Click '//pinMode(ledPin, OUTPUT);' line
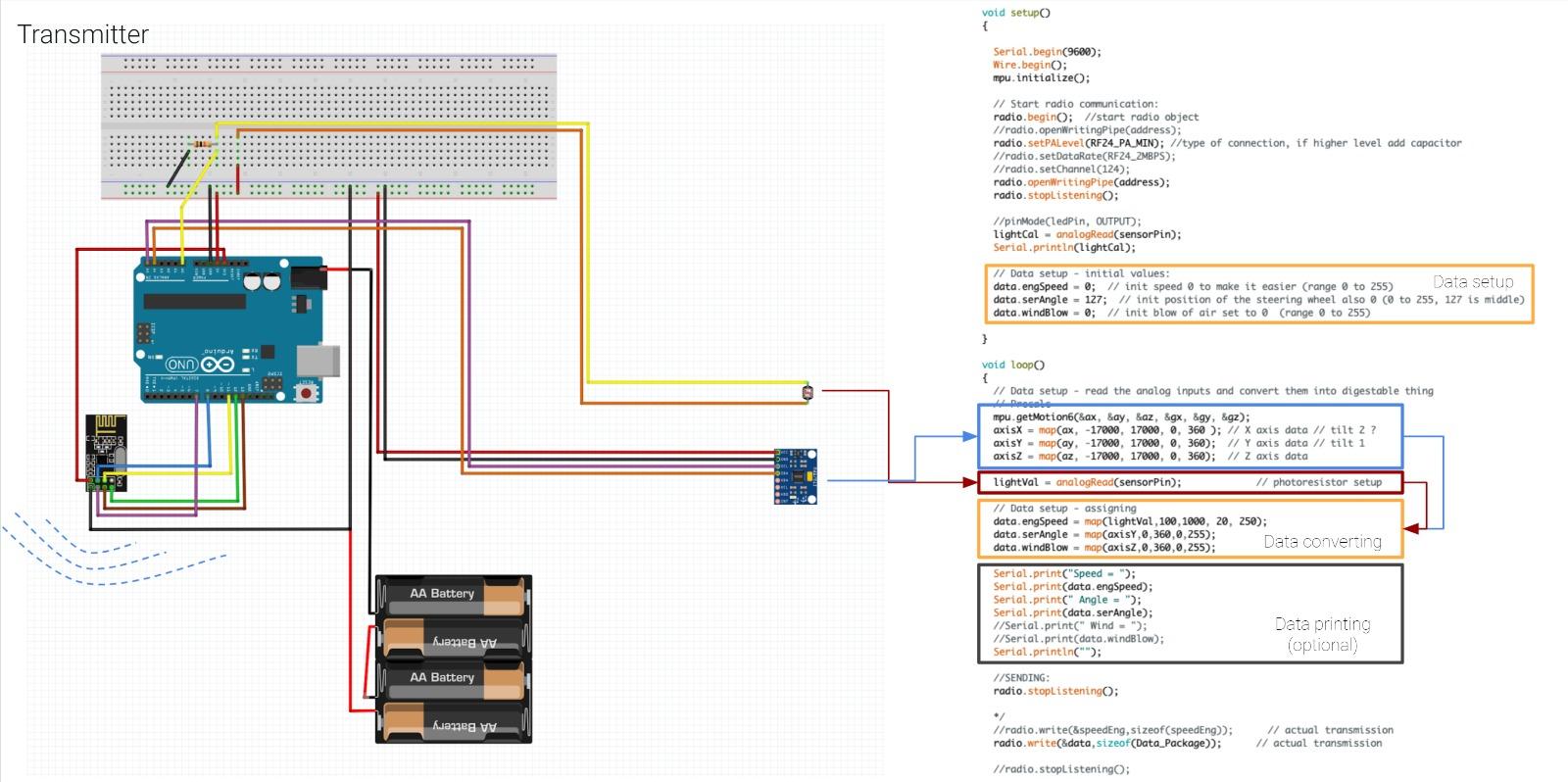This screenshot has height=782, width=1568. click(x=1067, y=221)
